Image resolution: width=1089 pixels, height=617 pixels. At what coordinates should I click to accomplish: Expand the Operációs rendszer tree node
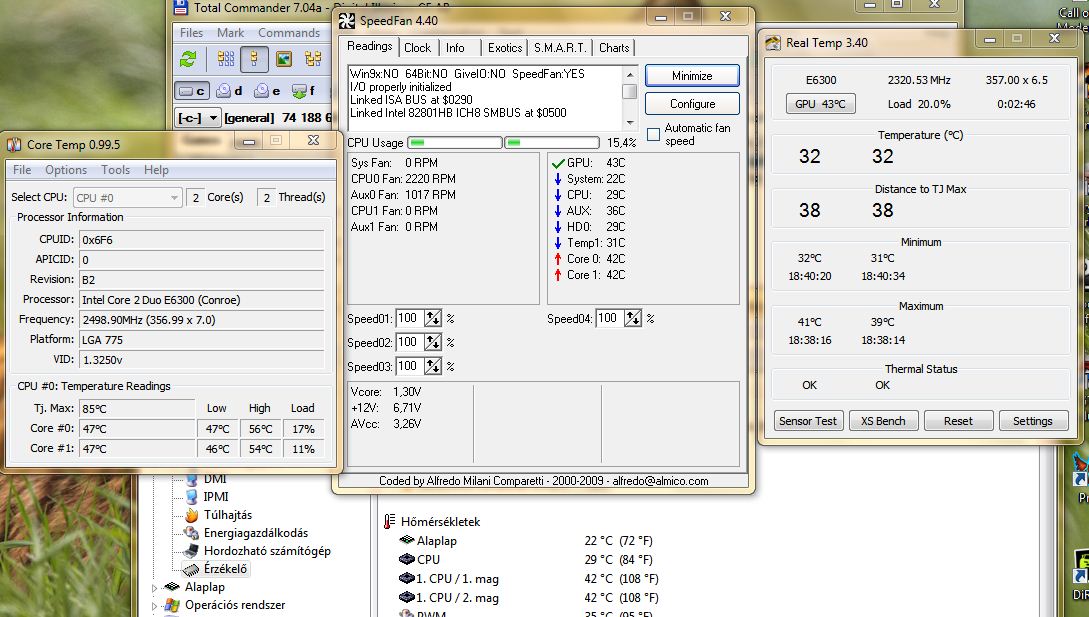pyautogui.click(x=155, y=606)
